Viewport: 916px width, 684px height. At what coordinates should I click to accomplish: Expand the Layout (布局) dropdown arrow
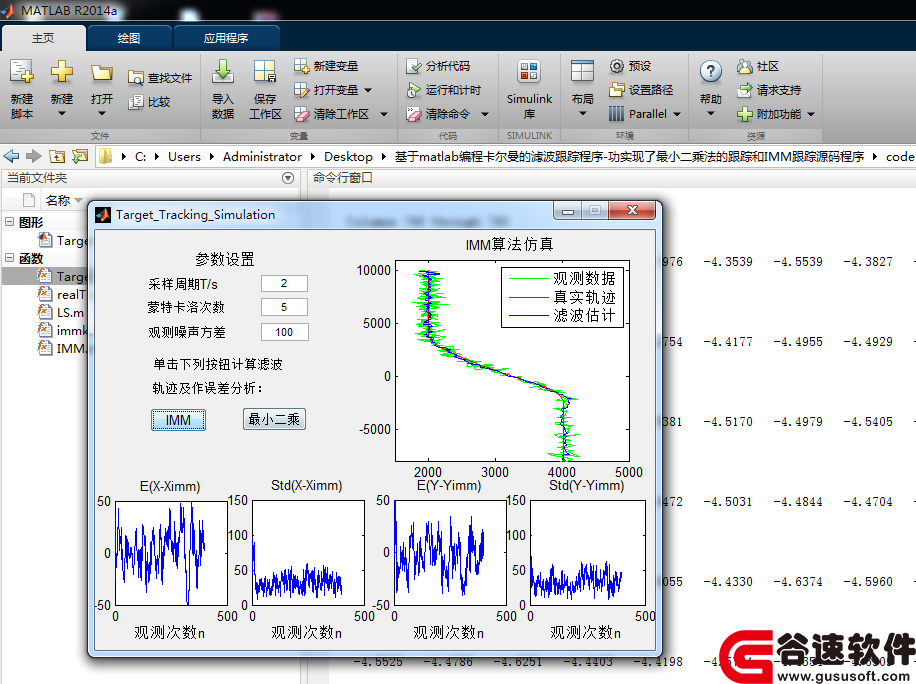pyautogui.click(x=582, y=114)
